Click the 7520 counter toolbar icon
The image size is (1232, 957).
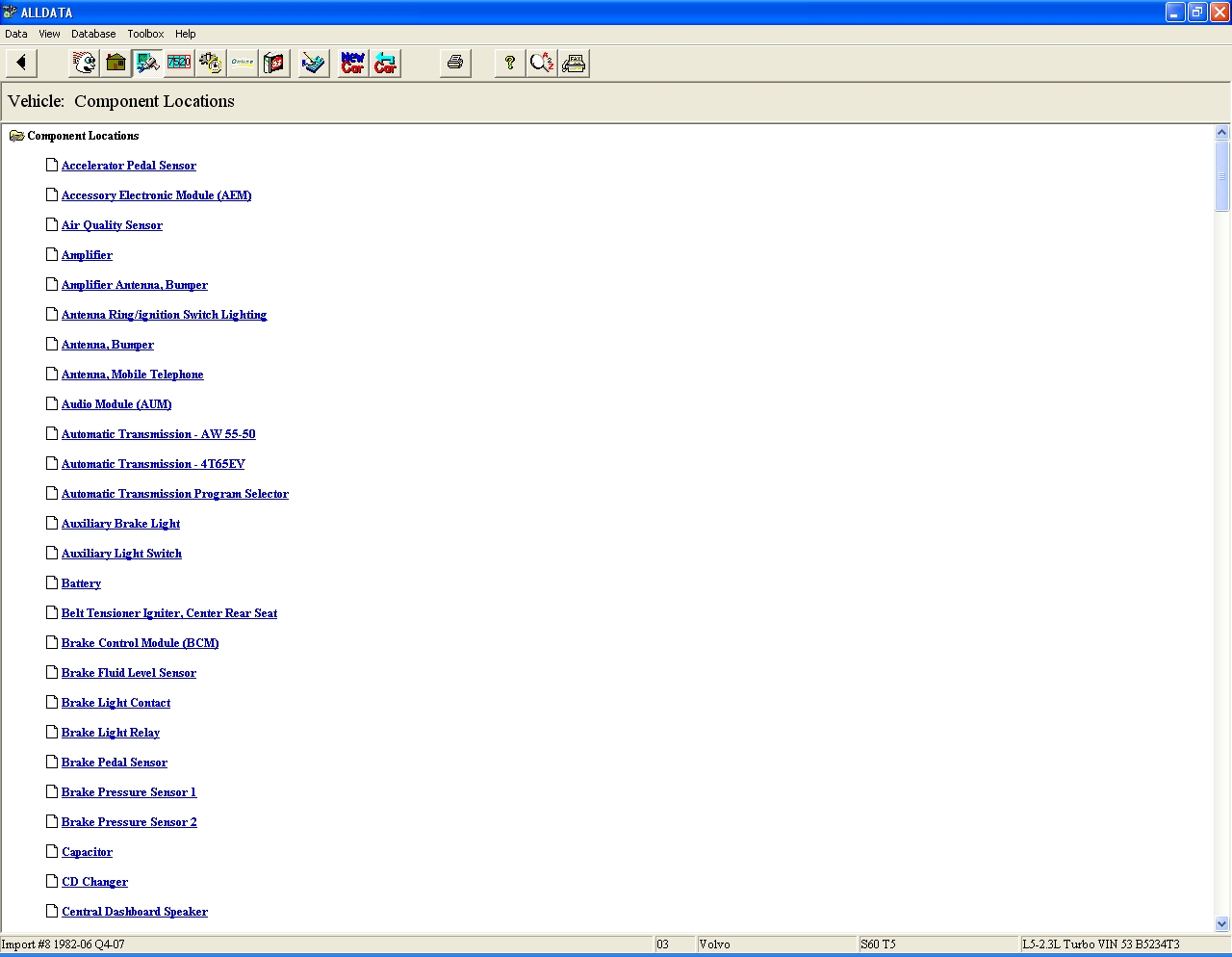coord(179,64)
